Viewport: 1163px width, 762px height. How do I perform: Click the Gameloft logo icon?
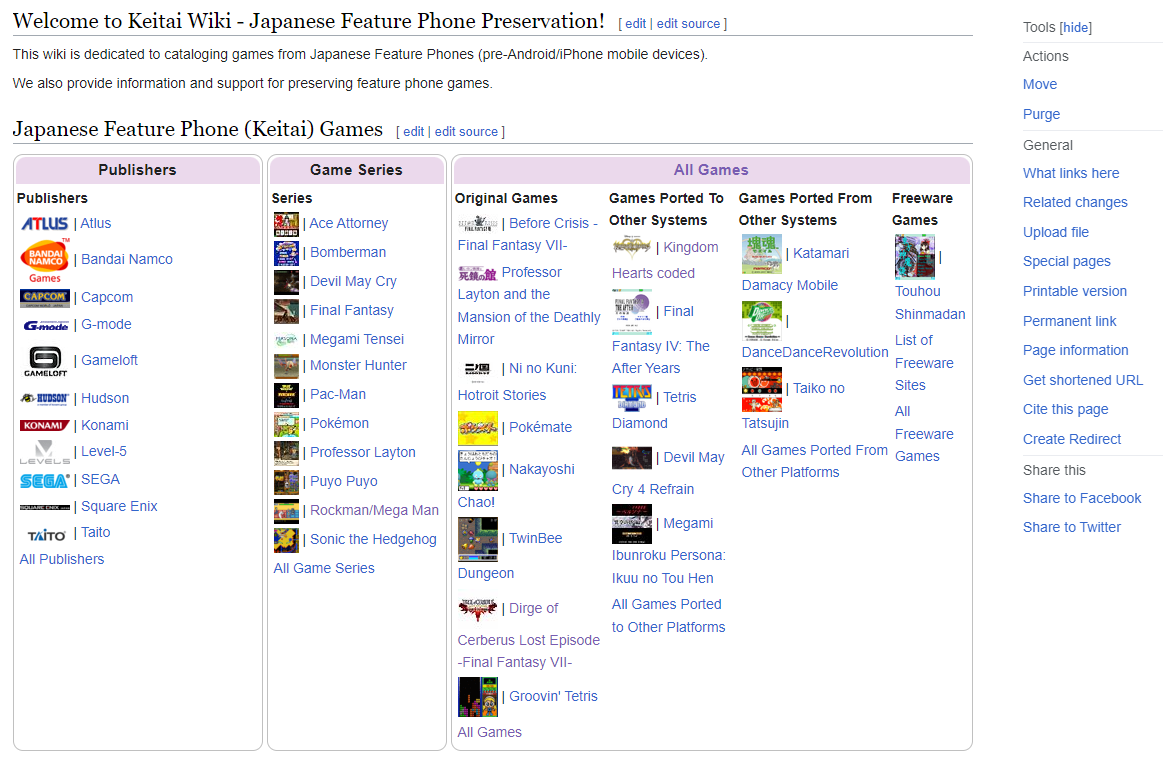point(45,361)
